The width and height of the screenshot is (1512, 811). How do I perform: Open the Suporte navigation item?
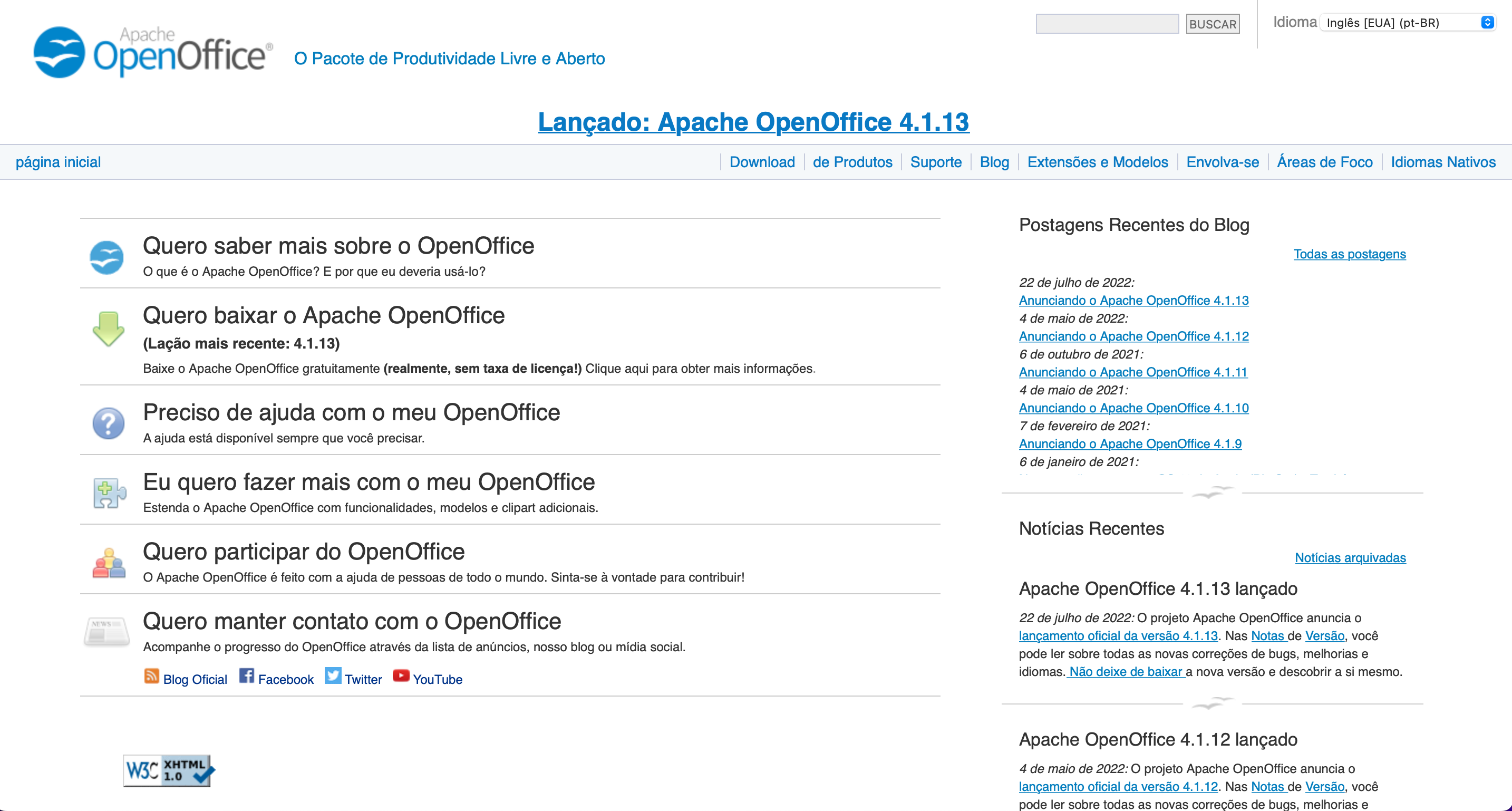(x=936, y=162)
